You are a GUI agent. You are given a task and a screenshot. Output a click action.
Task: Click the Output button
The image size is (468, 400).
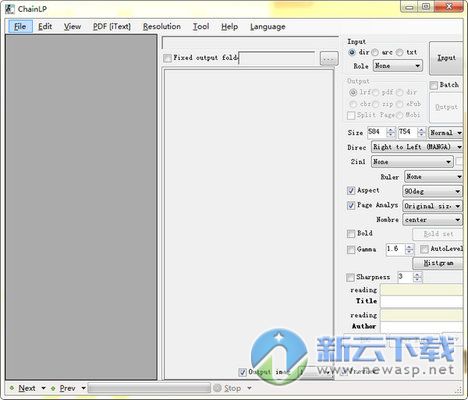point(446,107)
